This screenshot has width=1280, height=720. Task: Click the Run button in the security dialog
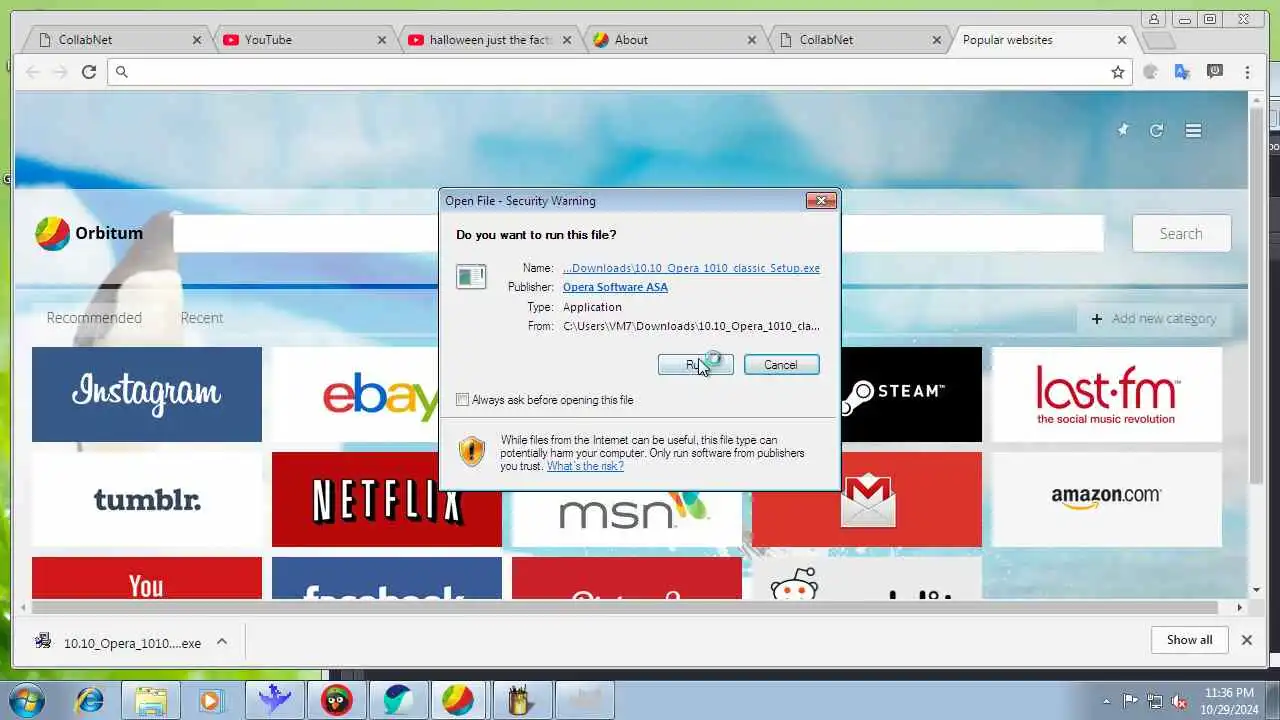695,365
